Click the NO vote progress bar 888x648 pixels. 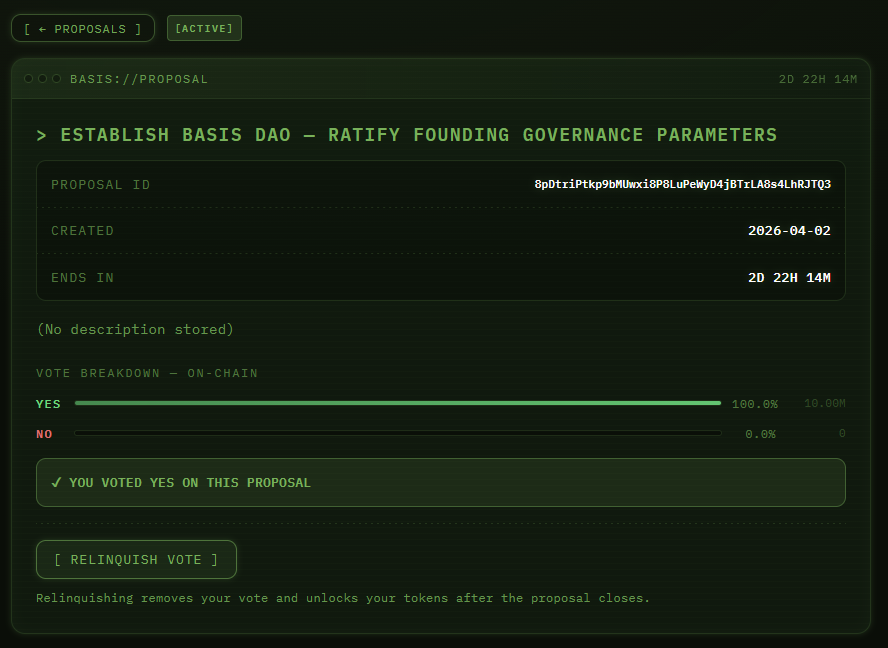(x=398, y=433)
